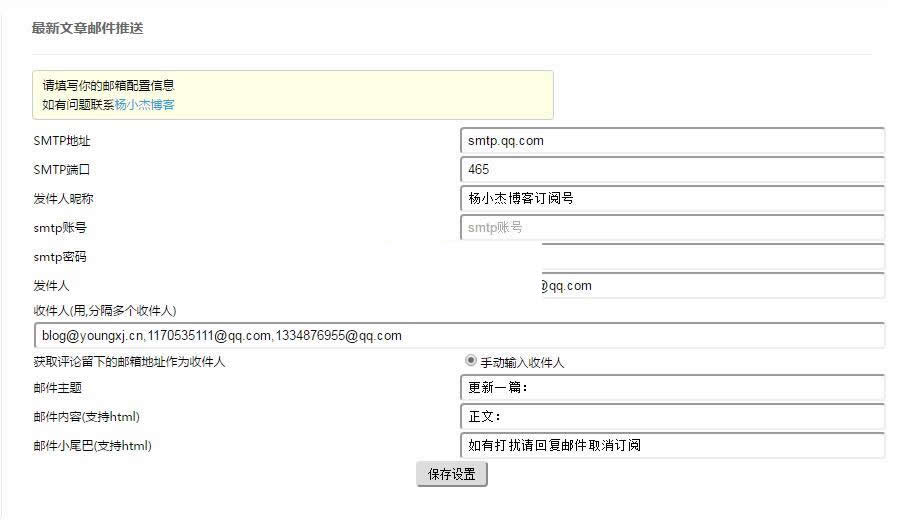Click the smtp账号 label
This screenshot has width=897, height=530.
60,228
